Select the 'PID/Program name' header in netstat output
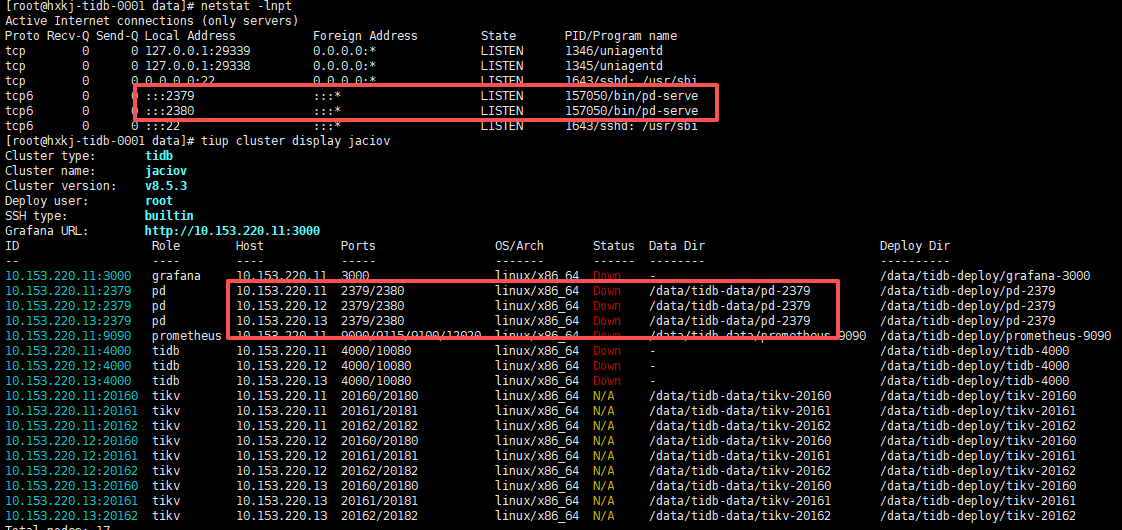The height and width of the screenshot is (530, 1122). [620, 36]
